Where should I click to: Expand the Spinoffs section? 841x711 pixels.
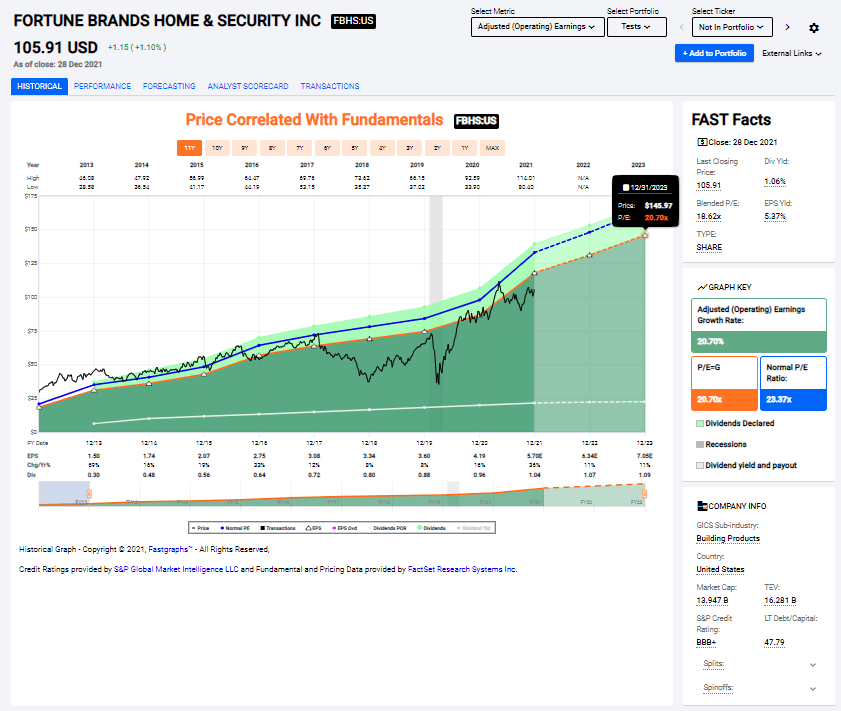(759, 687)
